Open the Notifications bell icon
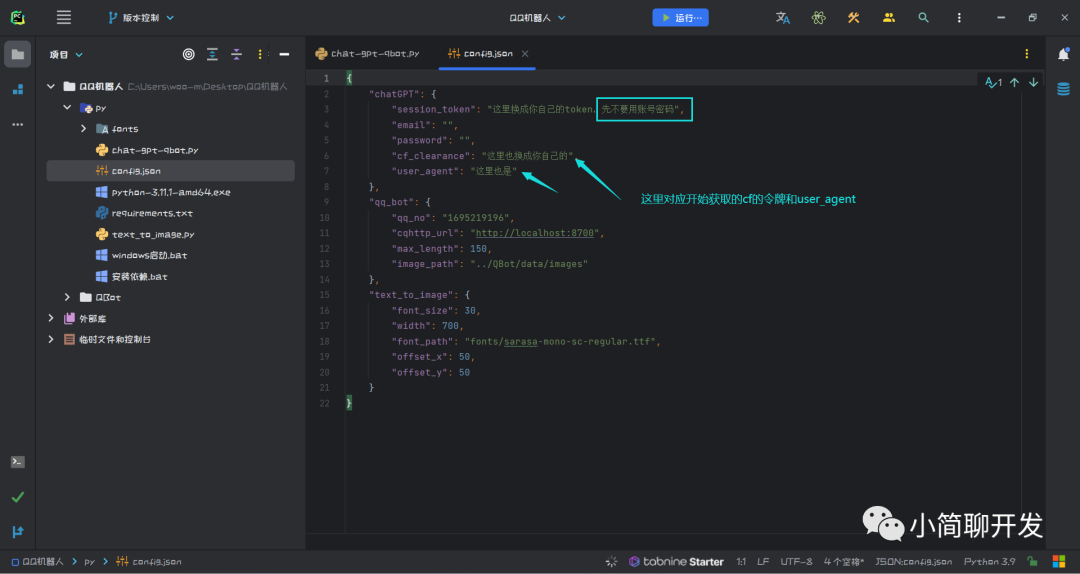Screen dimensions: 1080x574 [1063, 54]
